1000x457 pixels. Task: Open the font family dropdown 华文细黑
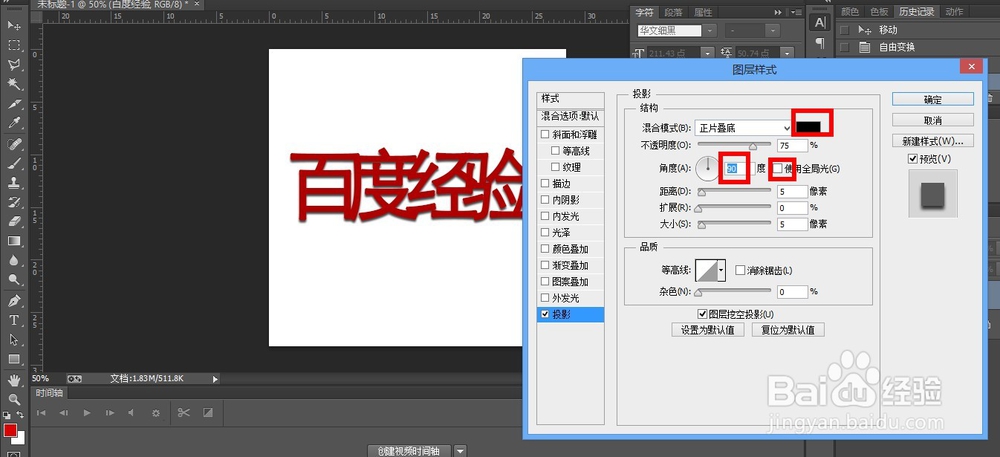tap(709, 31)
